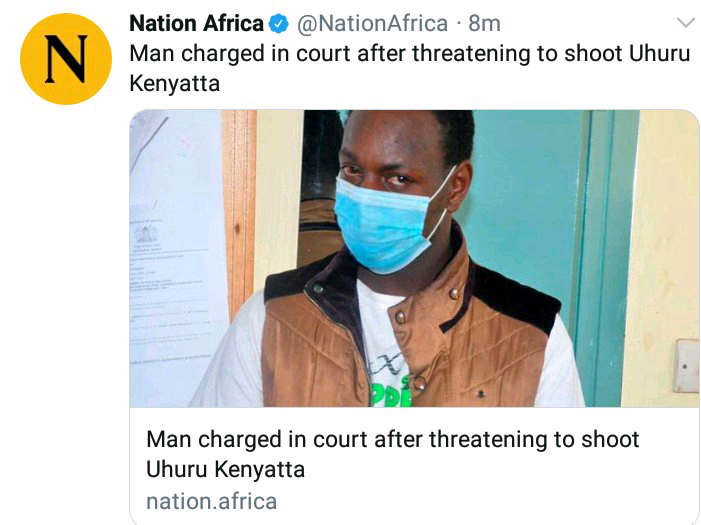Select the @NationAfrica handle
Image resolution: width=701 pixels, height=525 pixels.
pos(372,24)
